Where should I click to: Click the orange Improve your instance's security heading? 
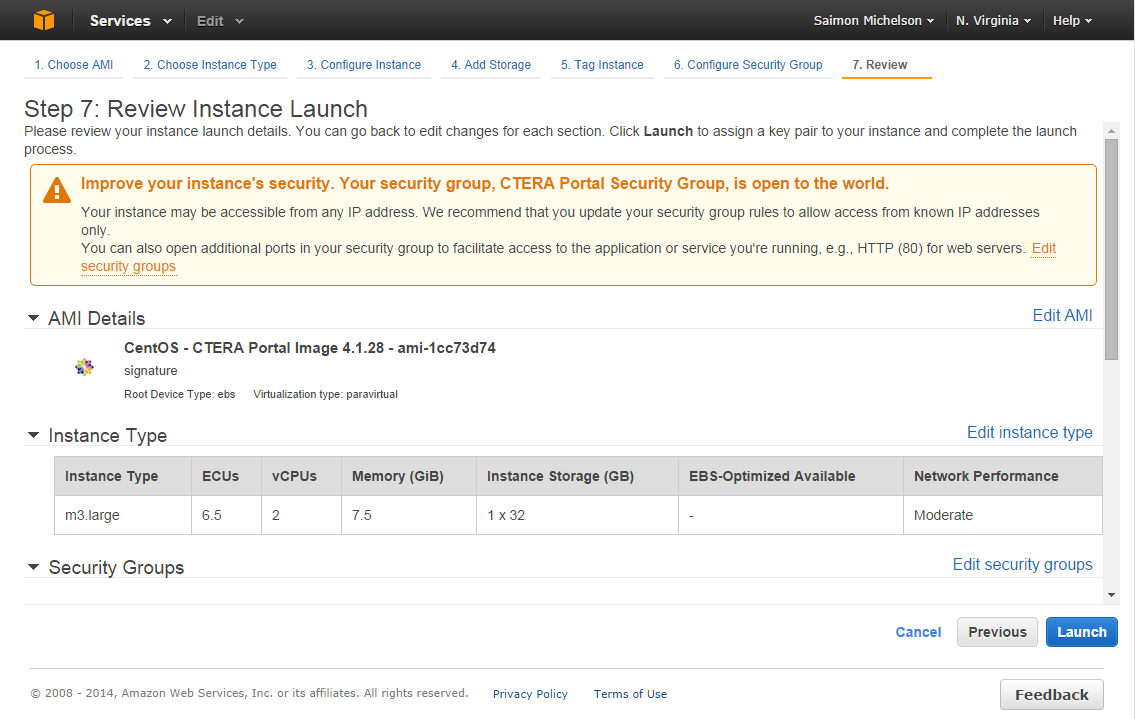coord(484,184)
